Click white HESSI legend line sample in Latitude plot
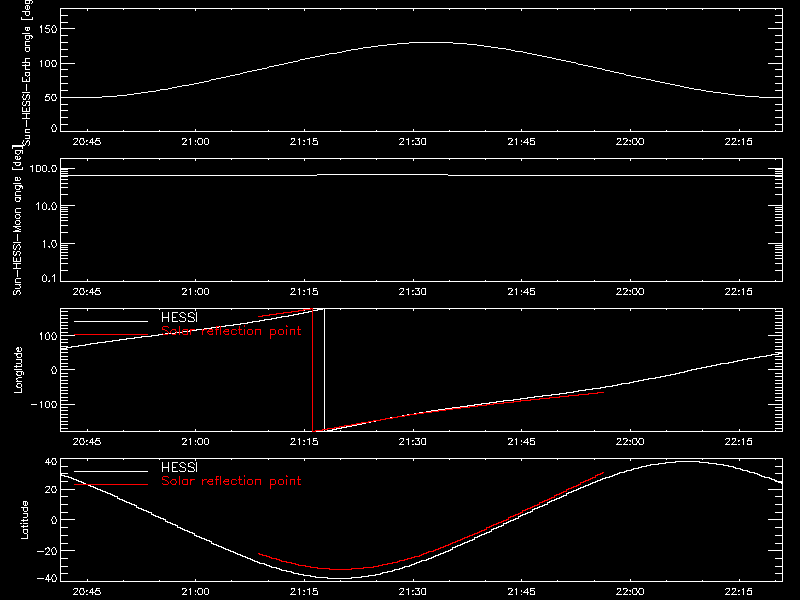This screenshot has height=600, width=800. tap(111, 471)
